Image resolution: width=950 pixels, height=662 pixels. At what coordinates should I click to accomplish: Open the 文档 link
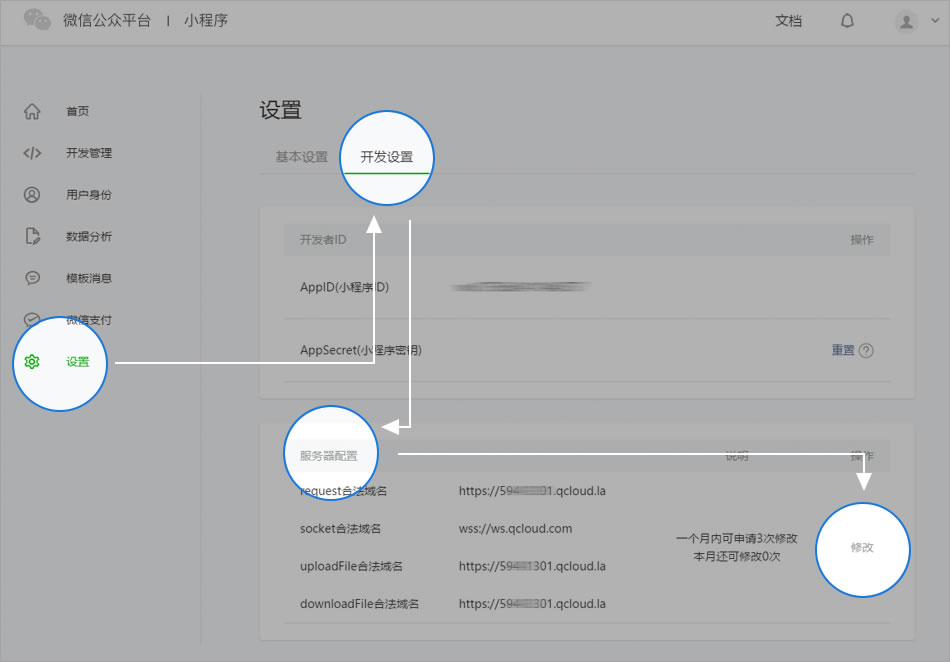pyautogui.click(x=789, y=21)
